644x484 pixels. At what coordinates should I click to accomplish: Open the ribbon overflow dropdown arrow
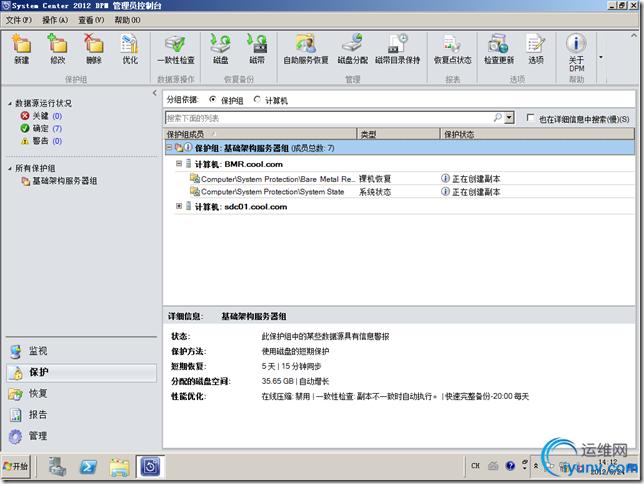coord(600,57)
